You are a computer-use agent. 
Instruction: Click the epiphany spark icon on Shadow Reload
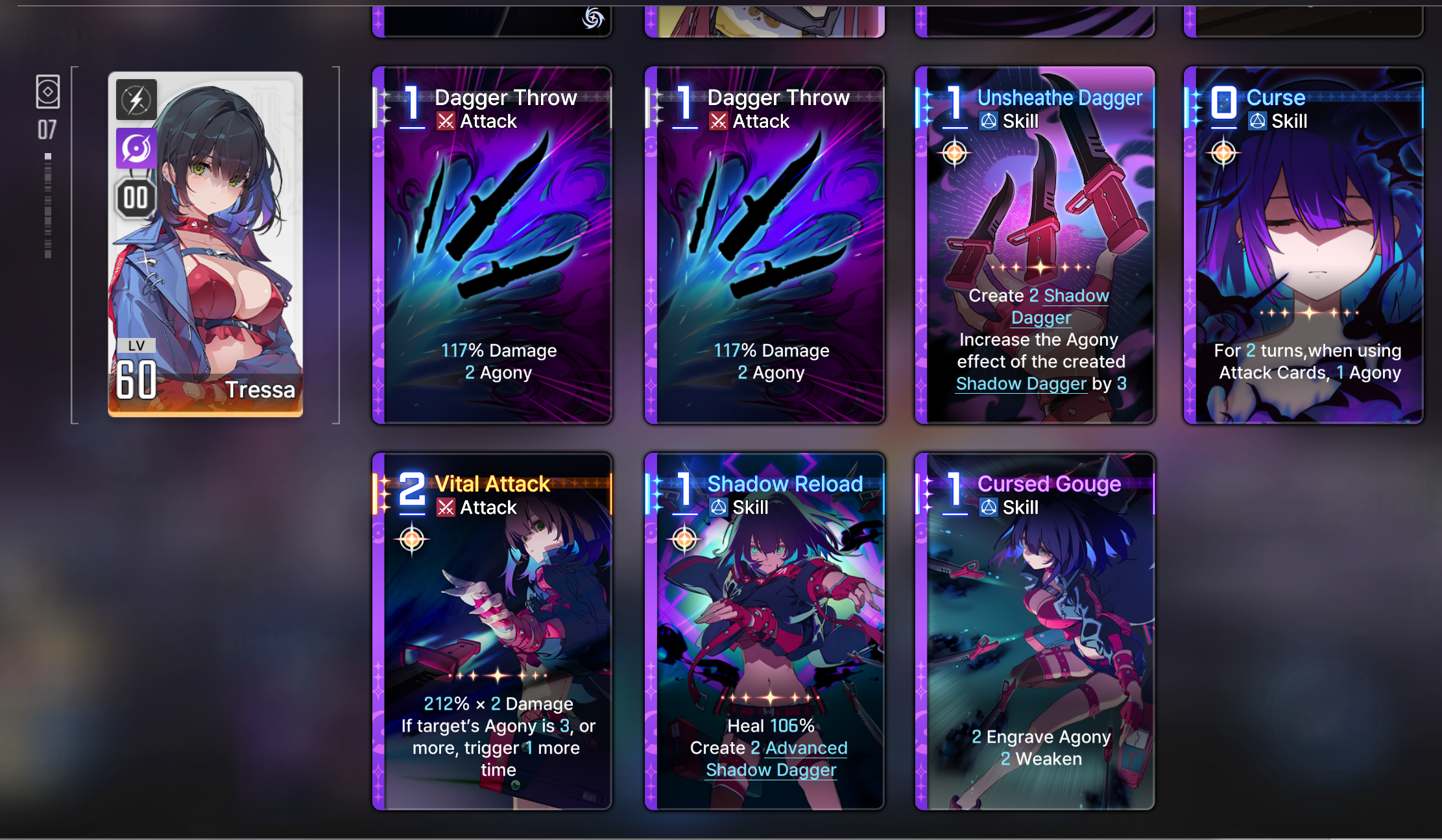point(684,539)
